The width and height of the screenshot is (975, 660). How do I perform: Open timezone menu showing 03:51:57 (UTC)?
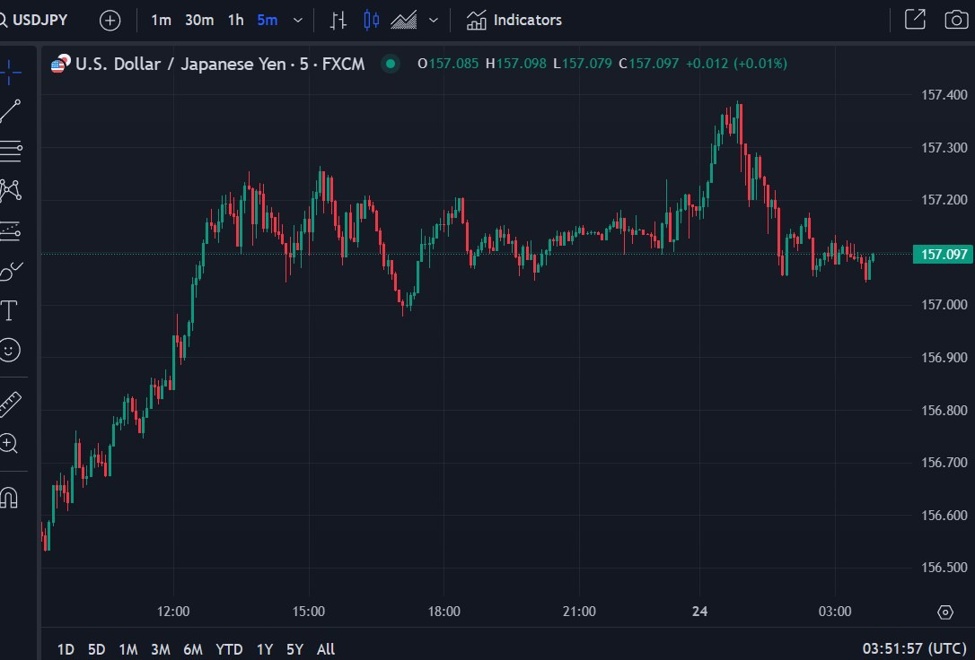tap(914, 649)
